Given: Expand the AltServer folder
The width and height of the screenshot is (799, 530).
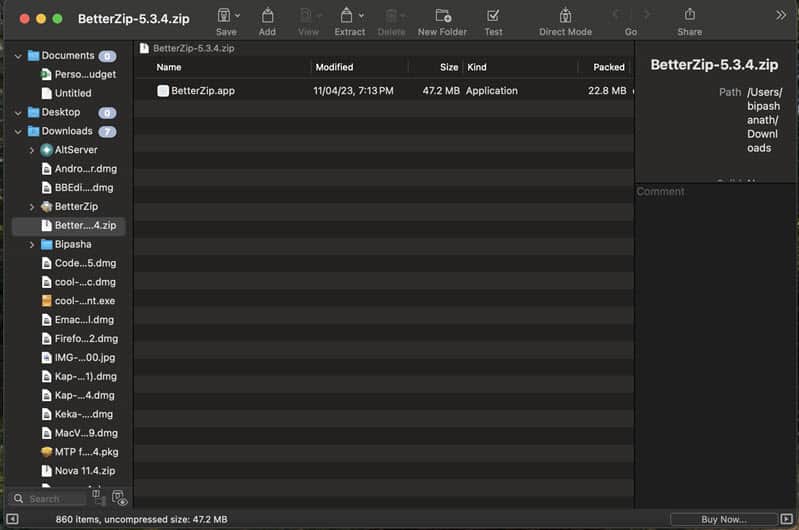Looking at the screenshot, I should point(32,150).
